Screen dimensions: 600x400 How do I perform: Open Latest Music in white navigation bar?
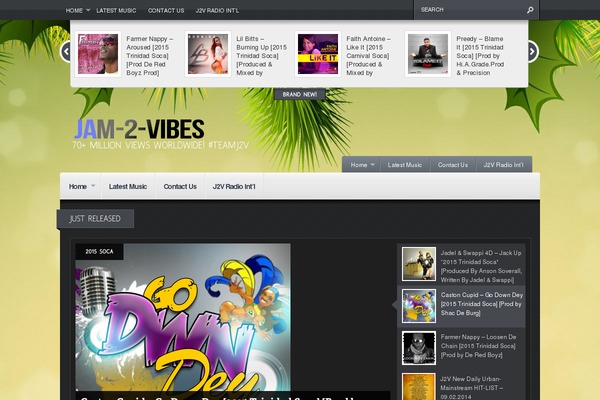pyautogui.click(x=128, y=186)
